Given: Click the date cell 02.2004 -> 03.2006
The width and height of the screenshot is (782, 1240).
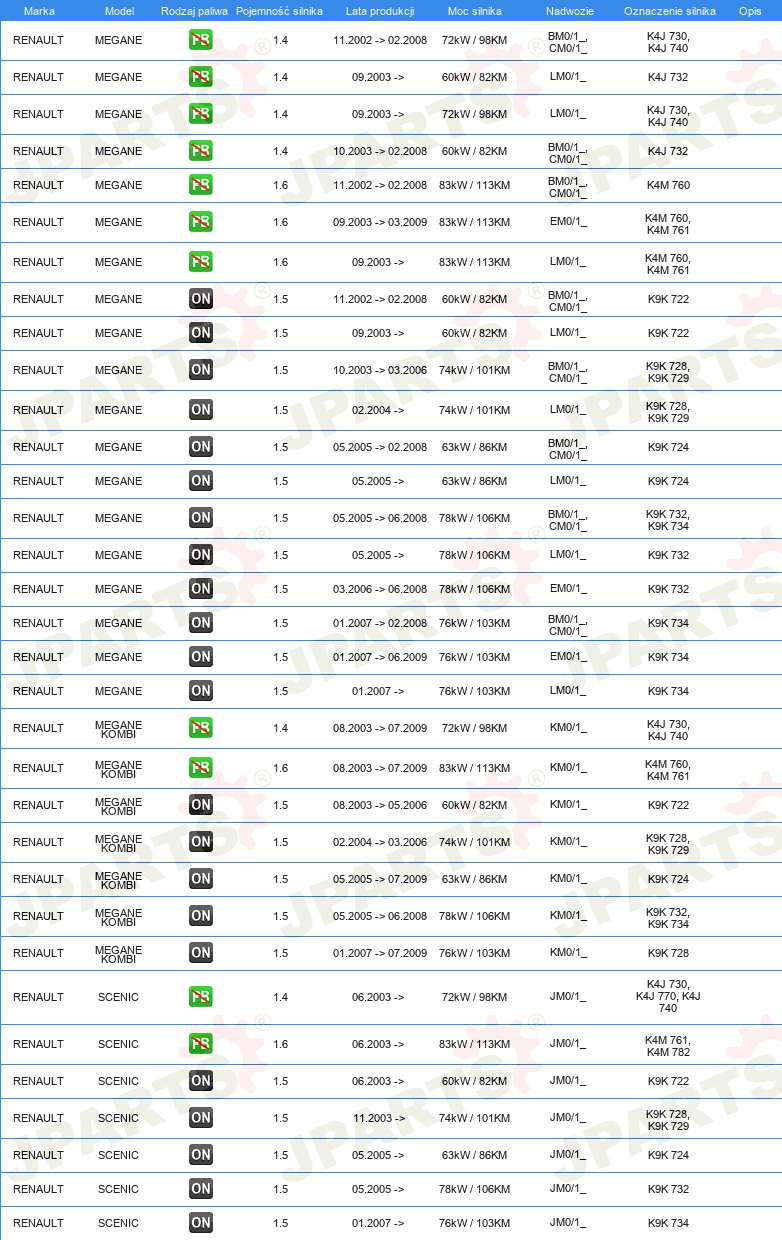Looking at the screenshot, I should (x=380, y=843).
